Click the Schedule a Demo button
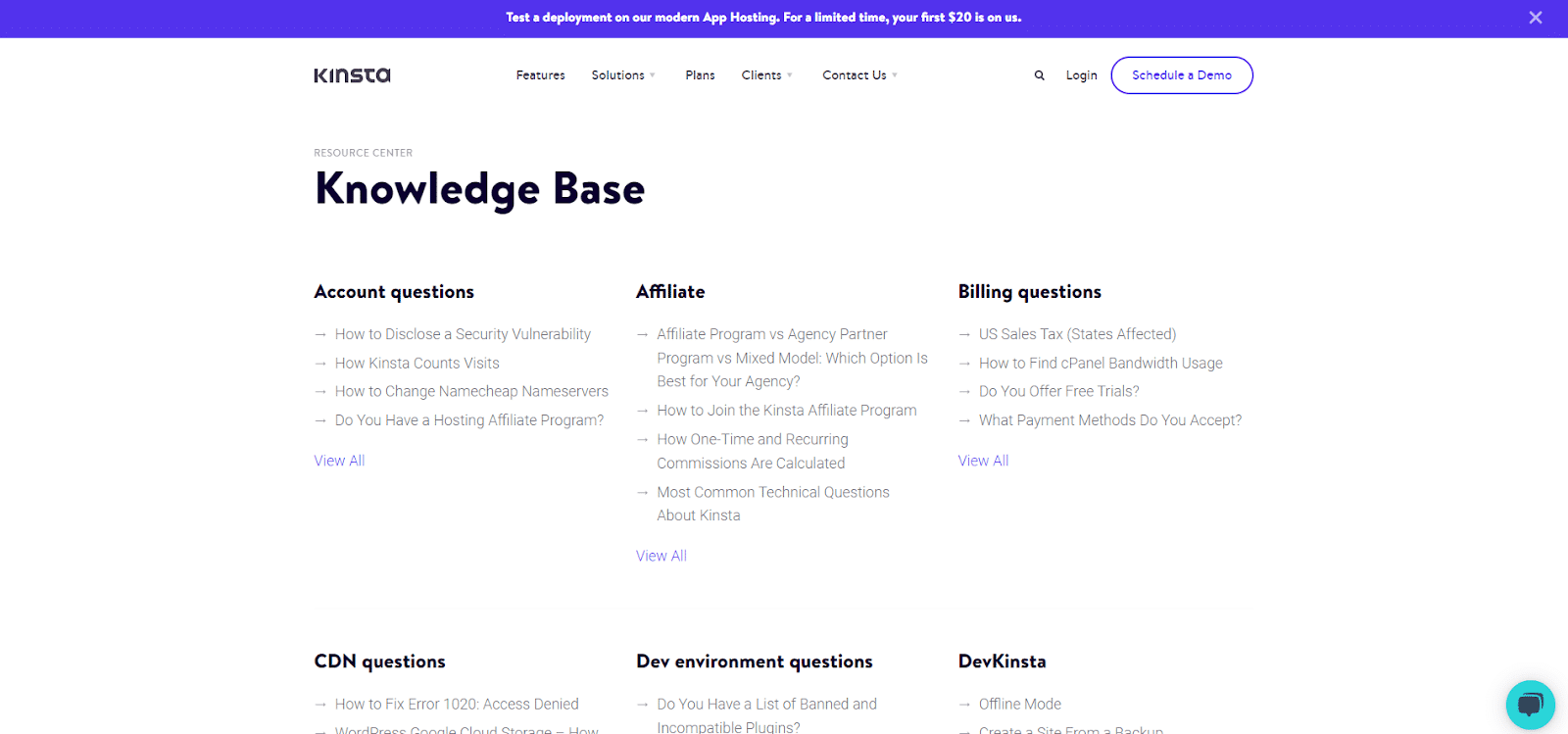Screen dimensions: 1568x734 point(1181,75)
